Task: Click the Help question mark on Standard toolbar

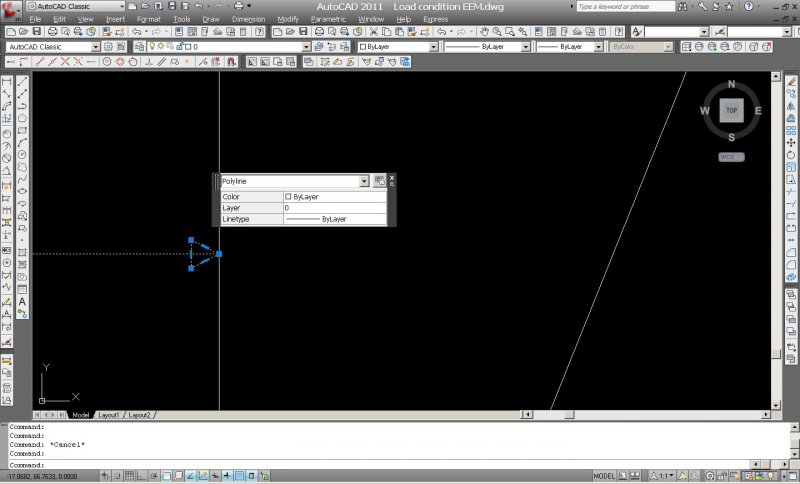Action: [x=619, y=32]
